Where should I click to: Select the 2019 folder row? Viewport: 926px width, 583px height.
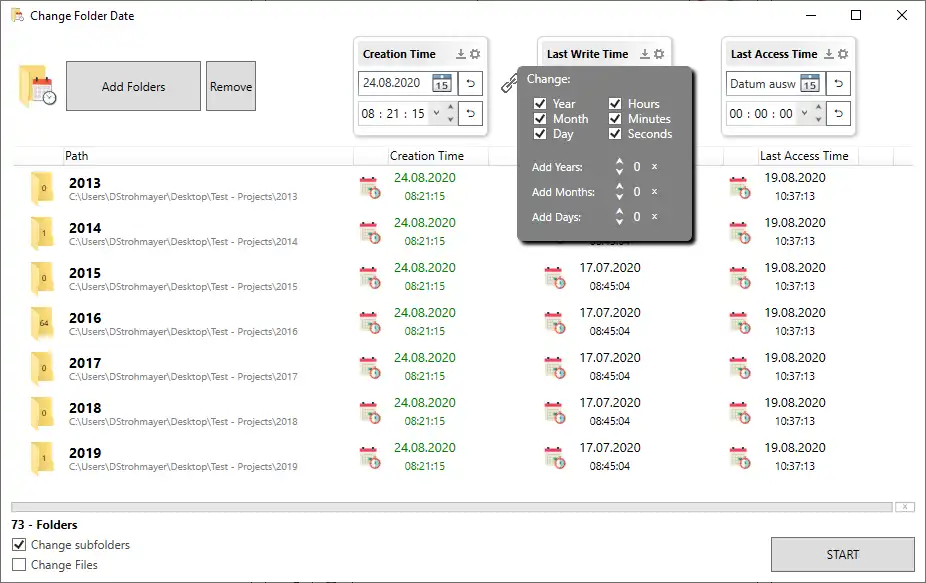pyautogui.click(x=462, y=458)
